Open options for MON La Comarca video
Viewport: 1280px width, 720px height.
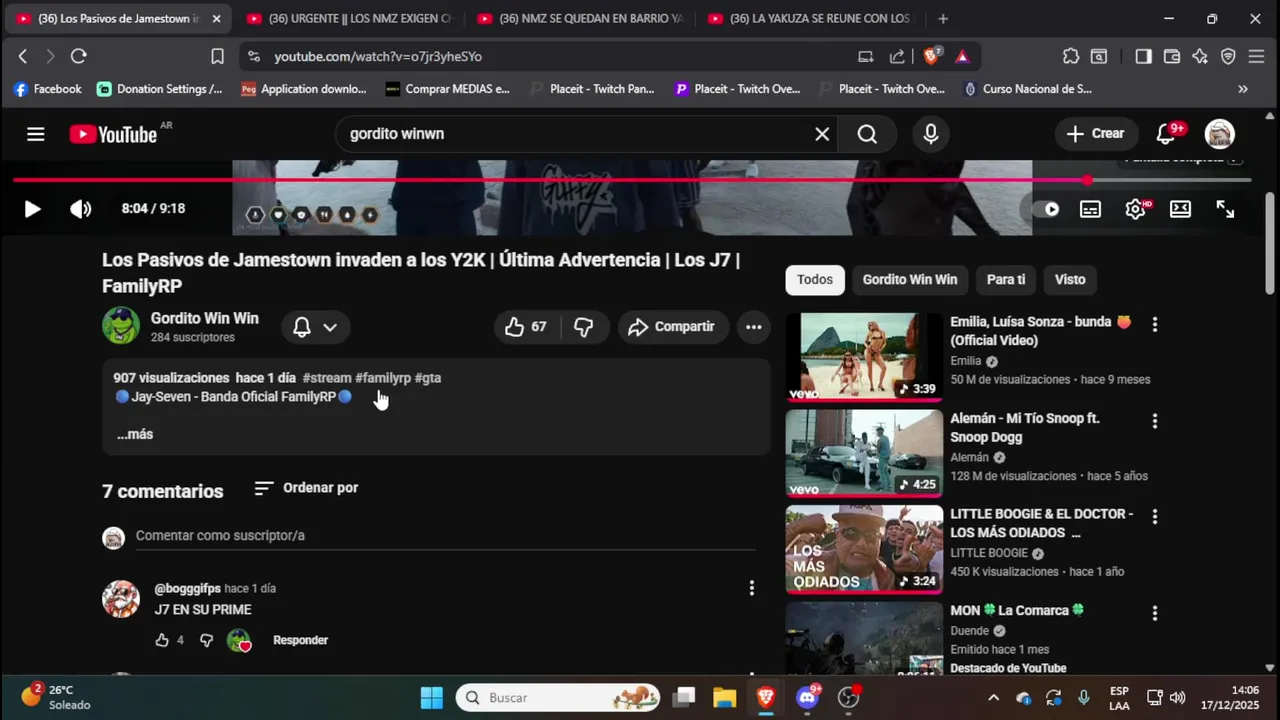(1155, 613)
